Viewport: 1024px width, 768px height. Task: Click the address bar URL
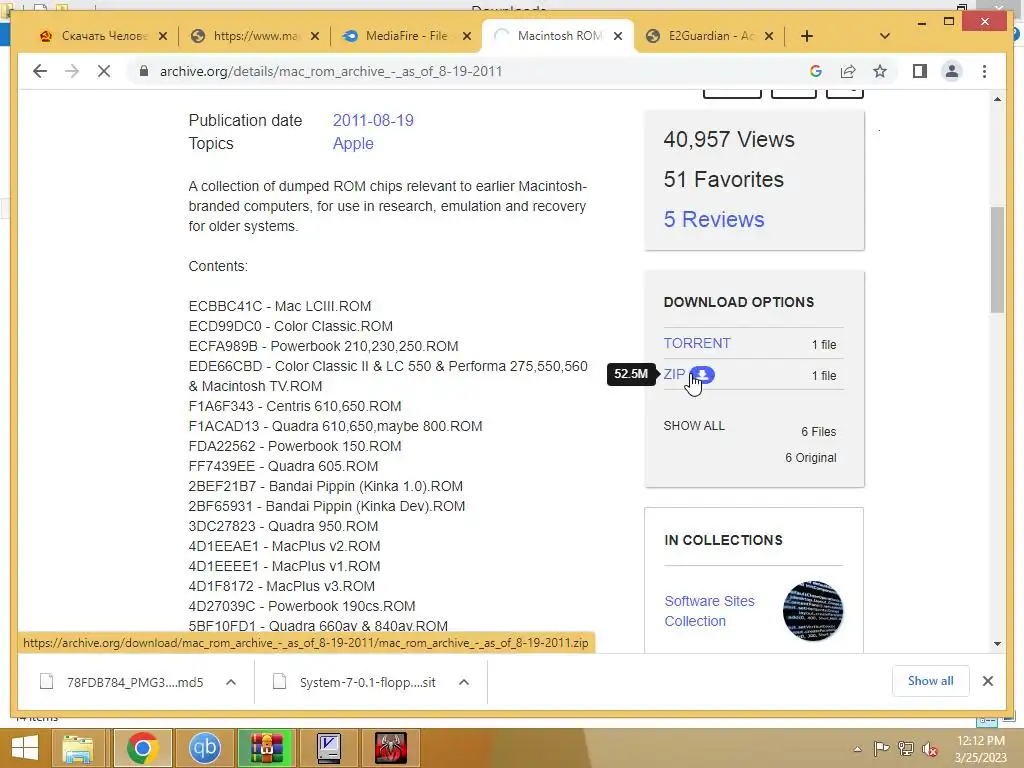click(x=331, y=71)
